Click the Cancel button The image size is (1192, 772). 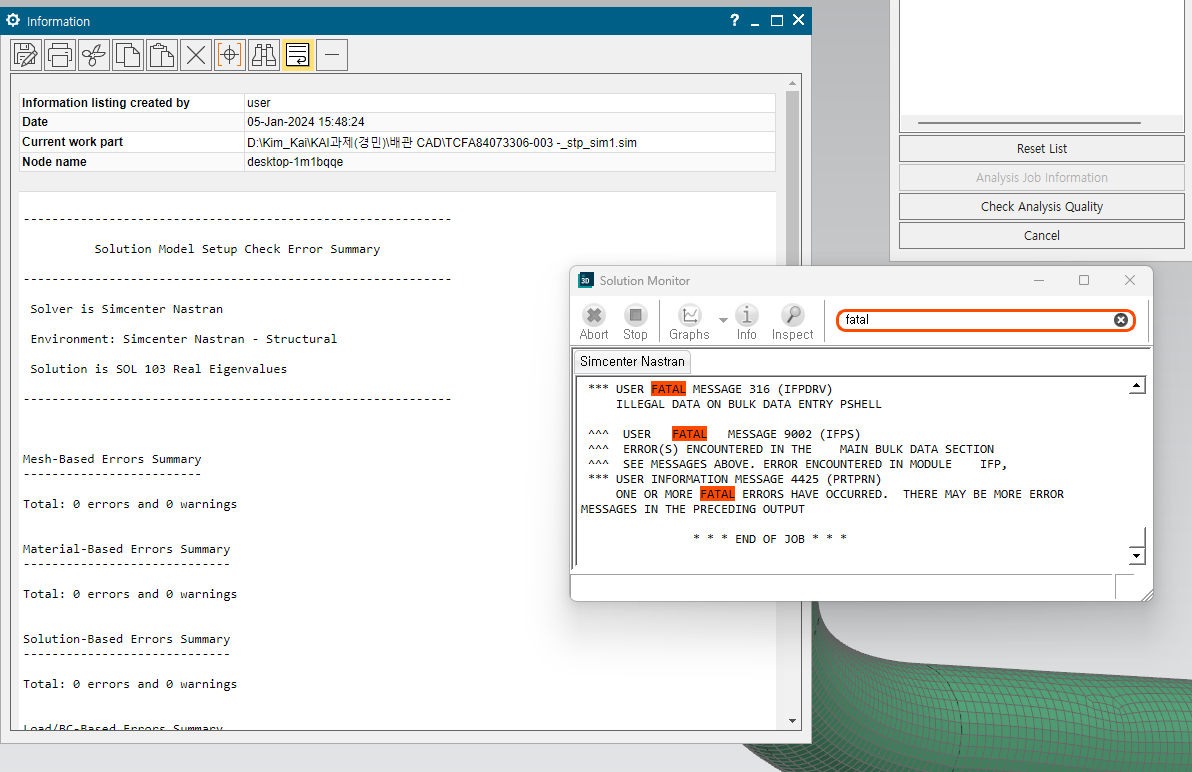[1041, 236]
